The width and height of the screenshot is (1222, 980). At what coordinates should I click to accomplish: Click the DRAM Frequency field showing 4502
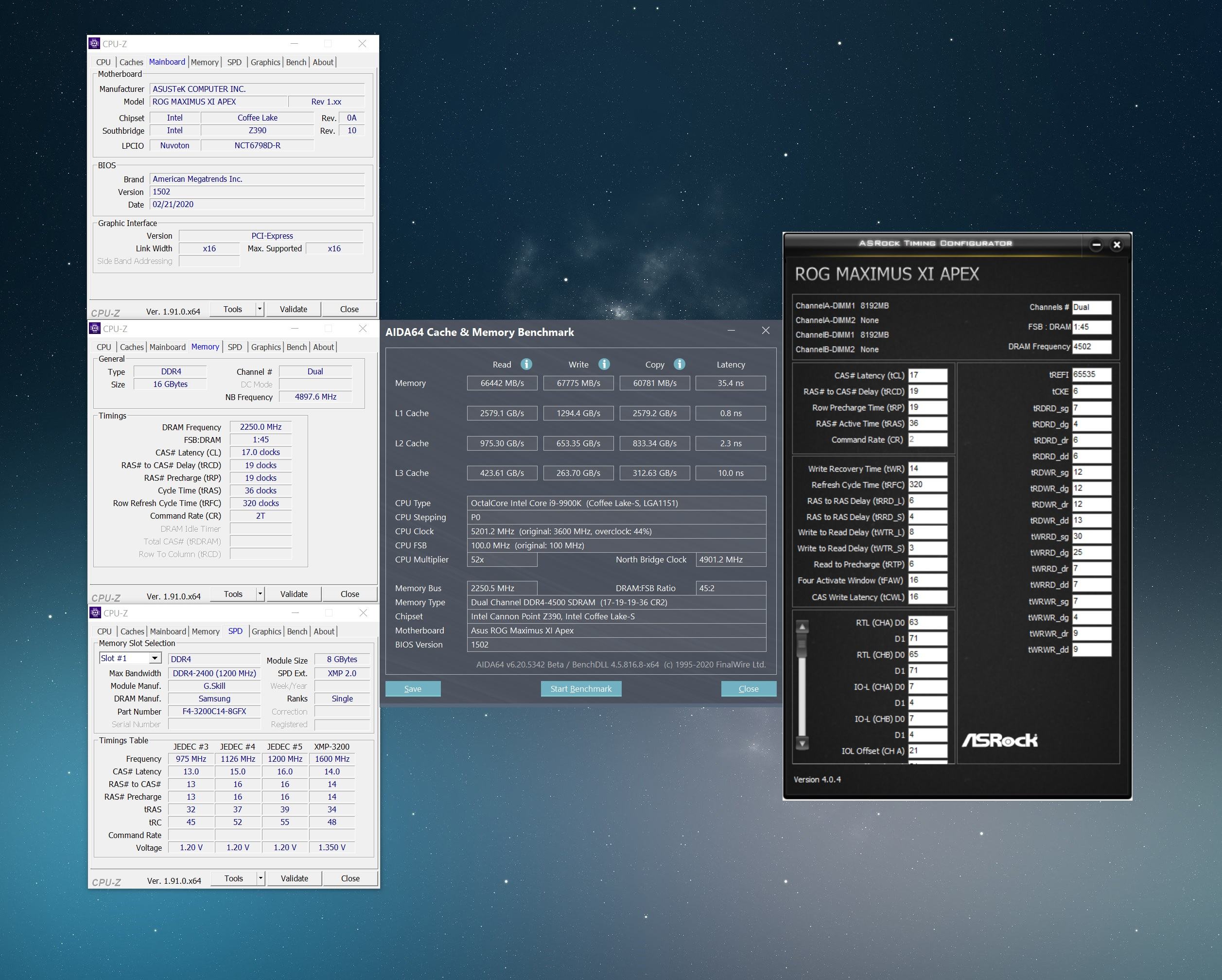tap(1092, 346)
